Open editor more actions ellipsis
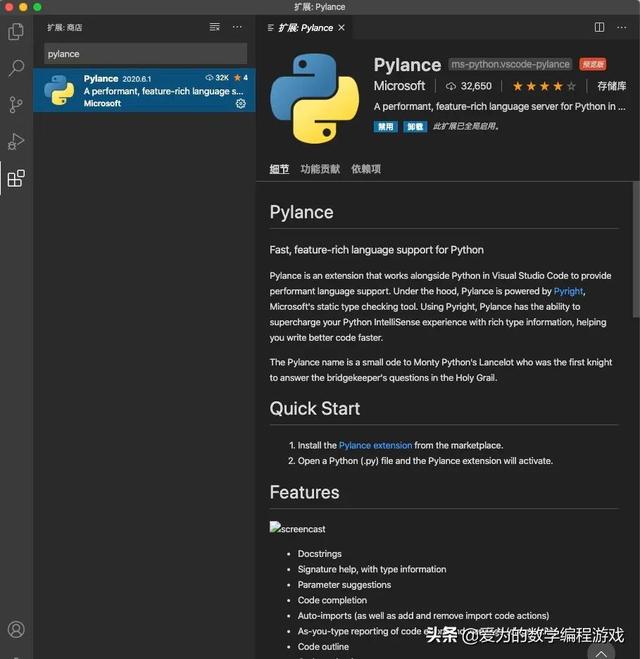640x659 pixels. [x=622, y=27]
